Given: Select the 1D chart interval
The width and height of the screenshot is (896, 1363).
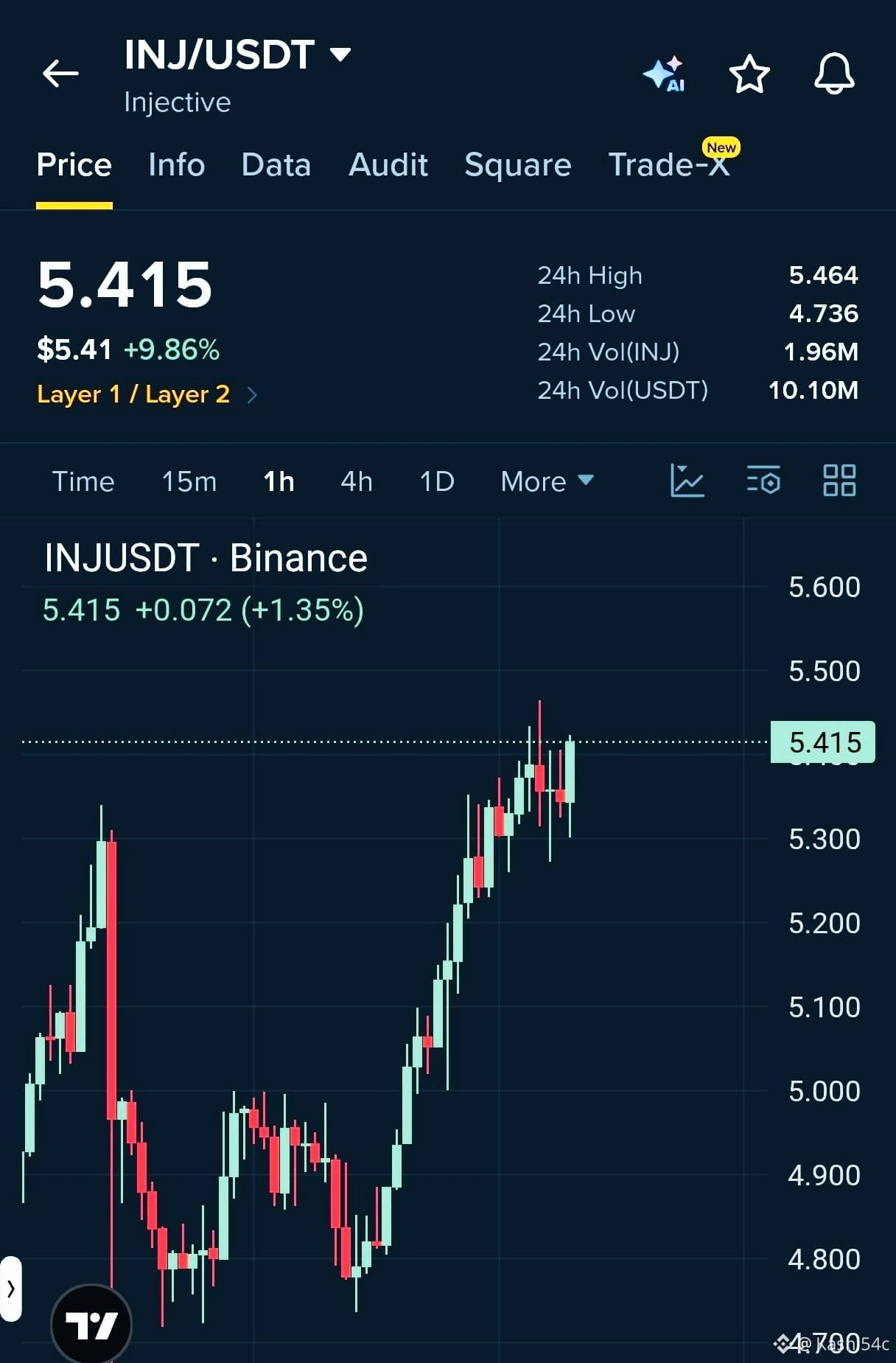Looking at the screenshot, I should click(x=437, y=481).
